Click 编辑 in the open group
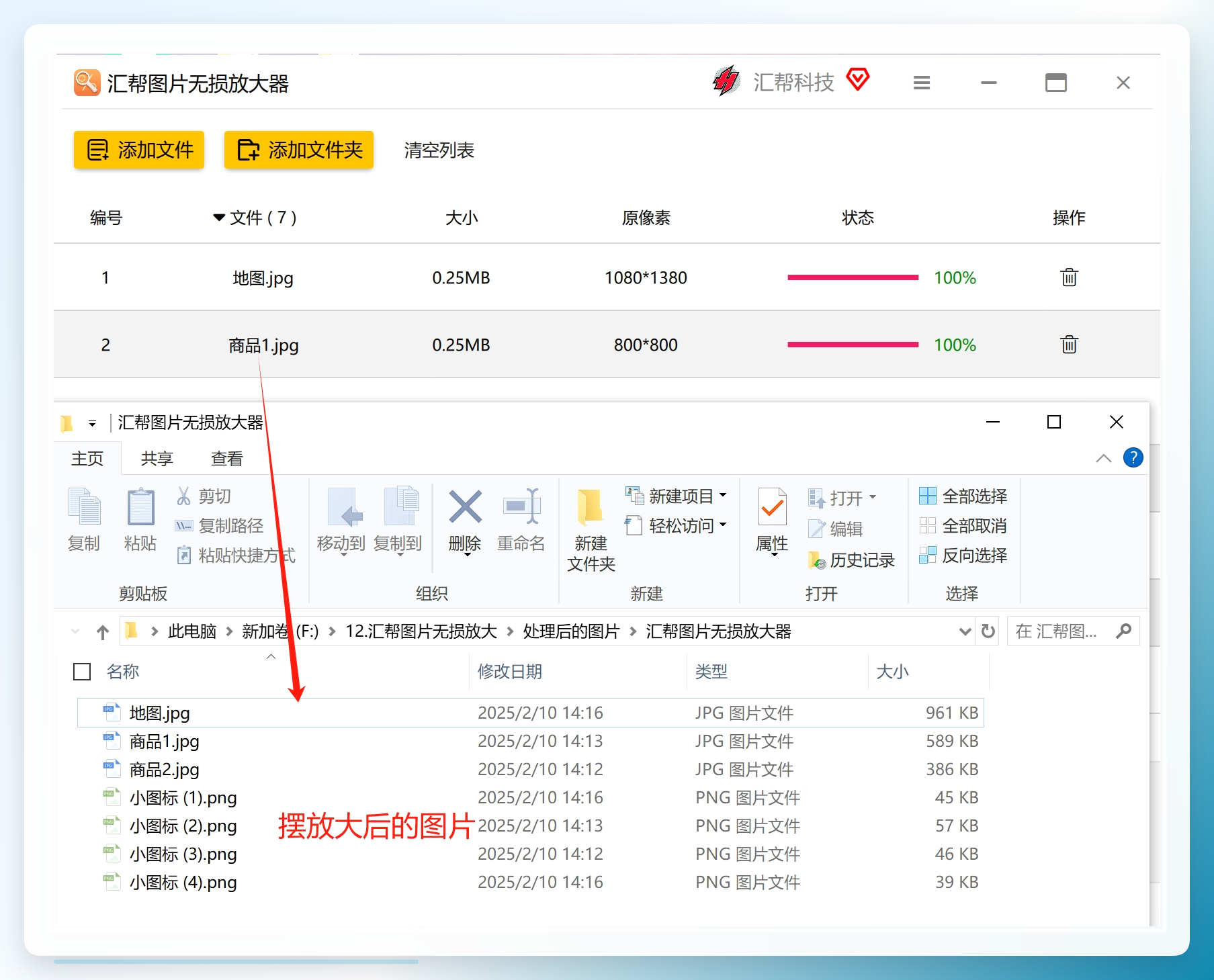Image resolution: width=1214 pixels, height=980 pixels. click(x=836, y=529)
